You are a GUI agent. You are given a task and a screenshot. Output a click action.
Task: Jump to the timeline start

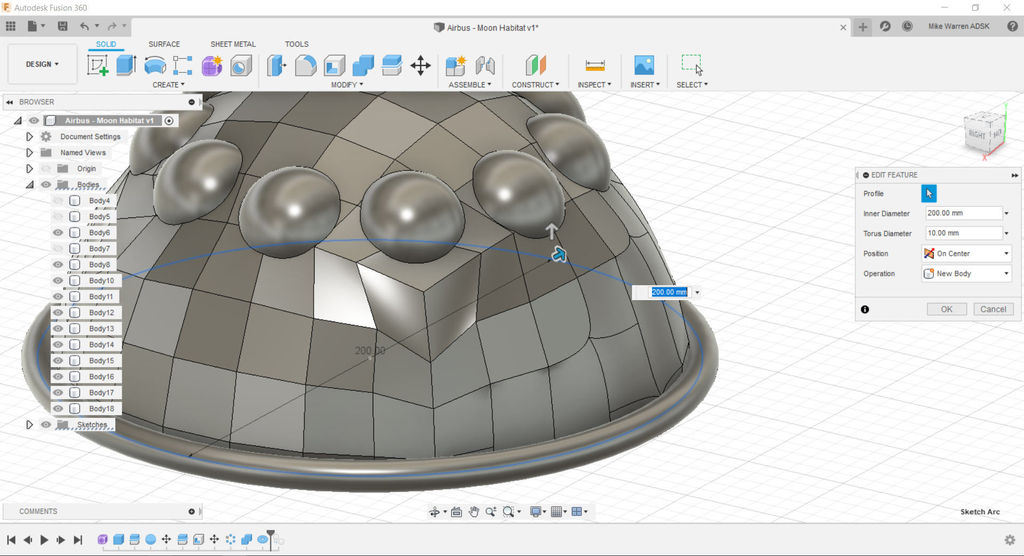point(11,540)
